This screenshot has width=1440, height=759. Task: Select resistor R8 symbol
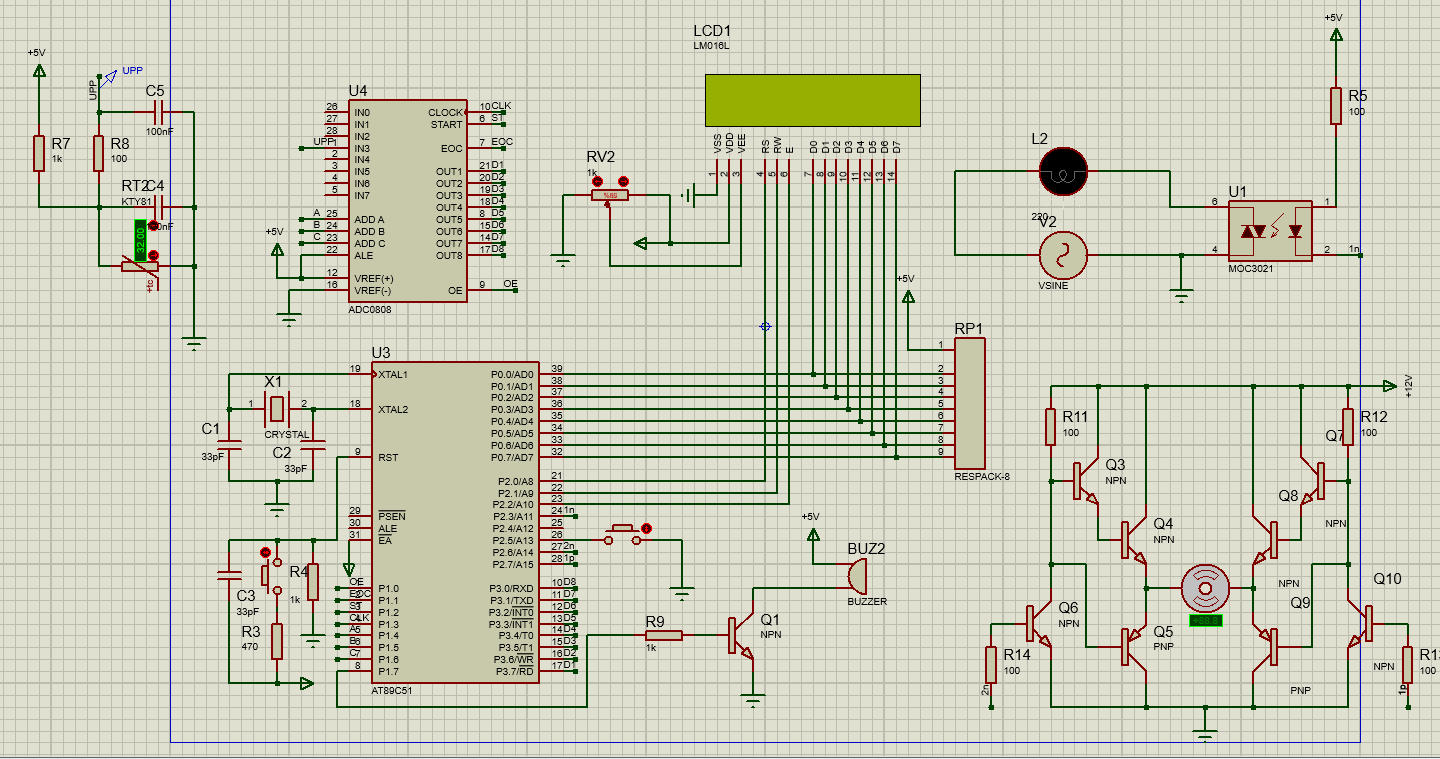(x=98, y=153)
